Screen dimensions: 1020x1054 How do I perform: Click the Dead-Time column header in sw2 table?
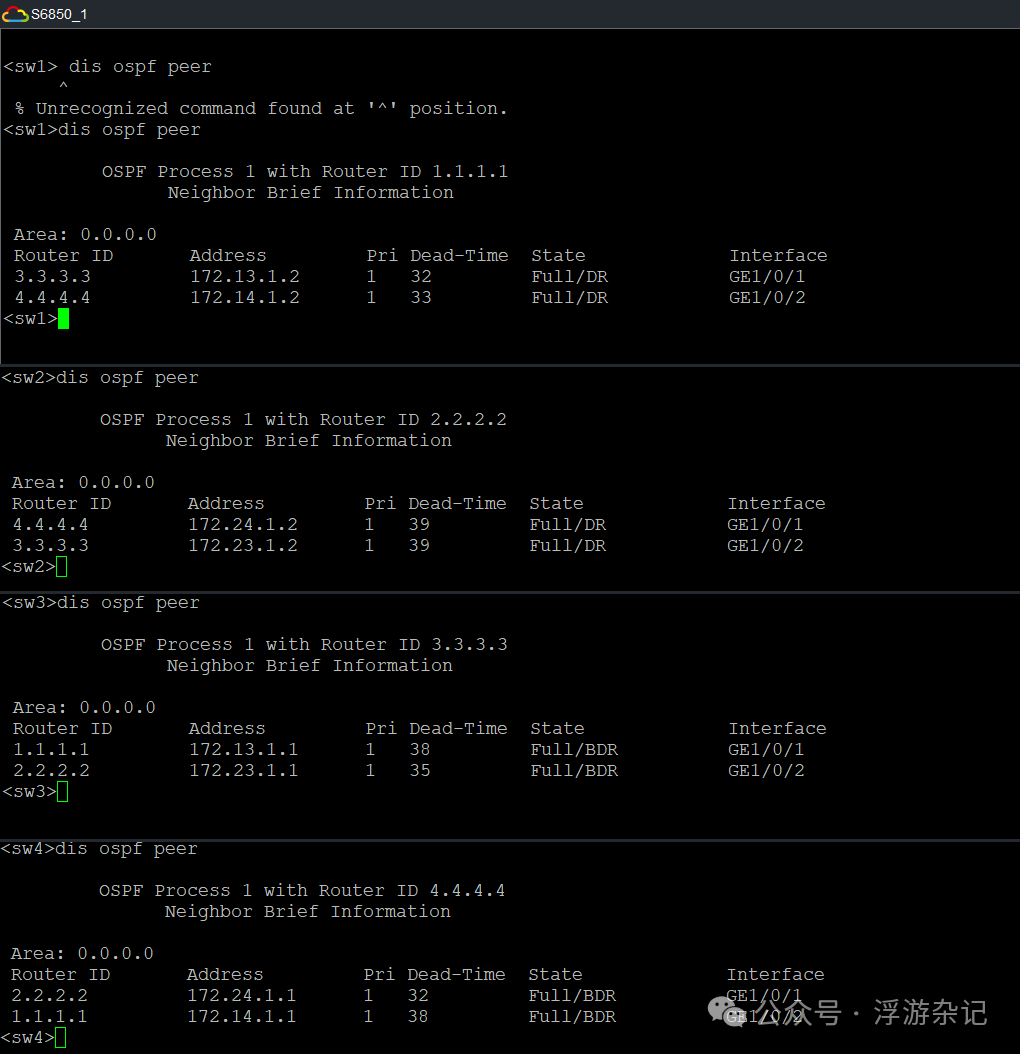click(457, 503)
